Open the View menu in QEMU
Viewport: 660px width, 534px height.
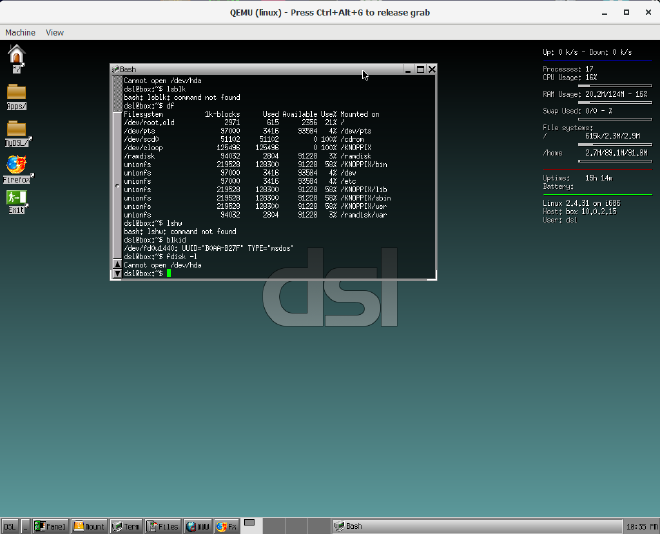click(55, 32)
